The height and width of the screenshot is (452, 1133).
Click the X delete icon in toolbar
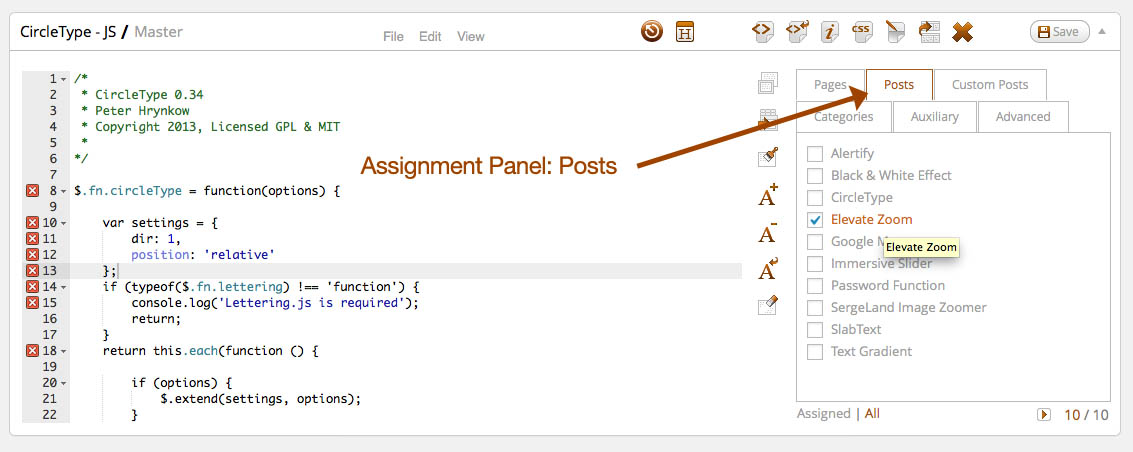(x=962, y=32)
